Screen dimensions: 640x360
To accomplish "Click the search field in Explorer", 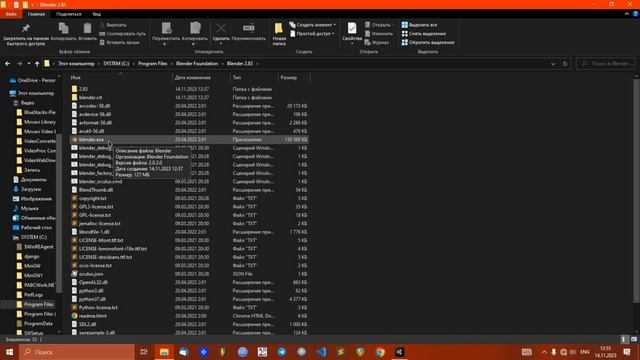I will click(x=605, y=64).
